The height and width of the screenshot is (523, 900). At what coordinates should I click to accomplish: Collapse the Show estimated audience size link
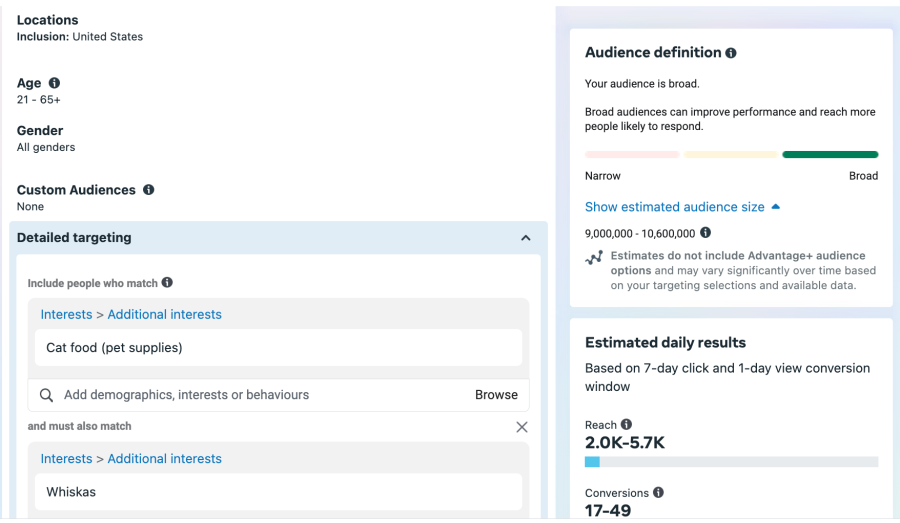tap(682, 207)
